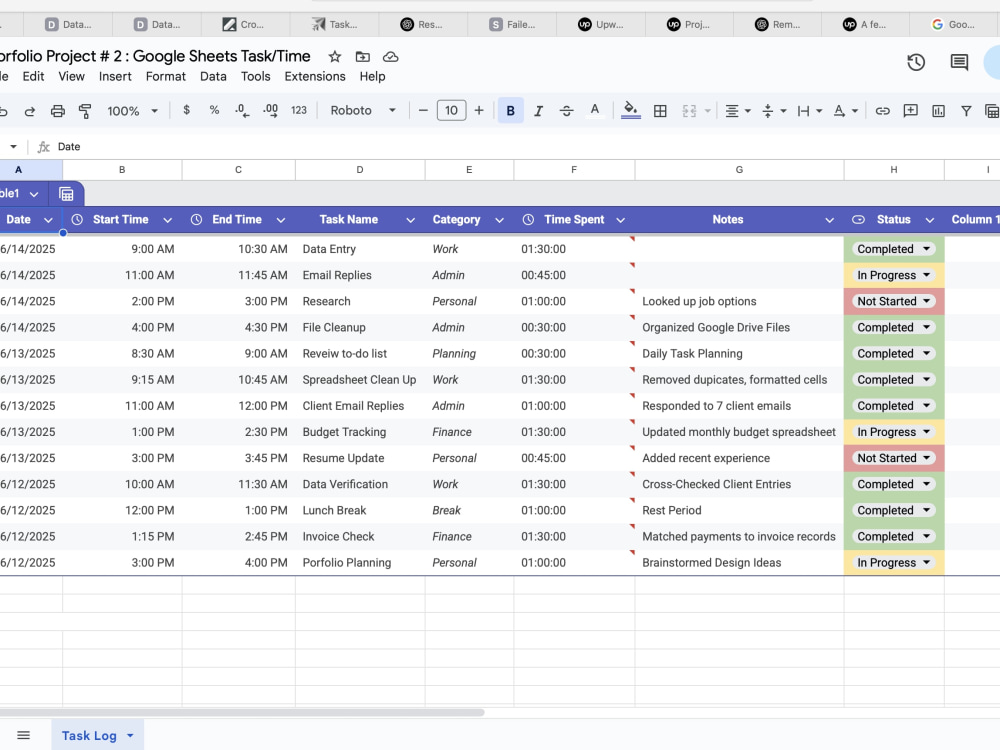Open Task Log sheet tab menu arrow

tap(130, 735)
